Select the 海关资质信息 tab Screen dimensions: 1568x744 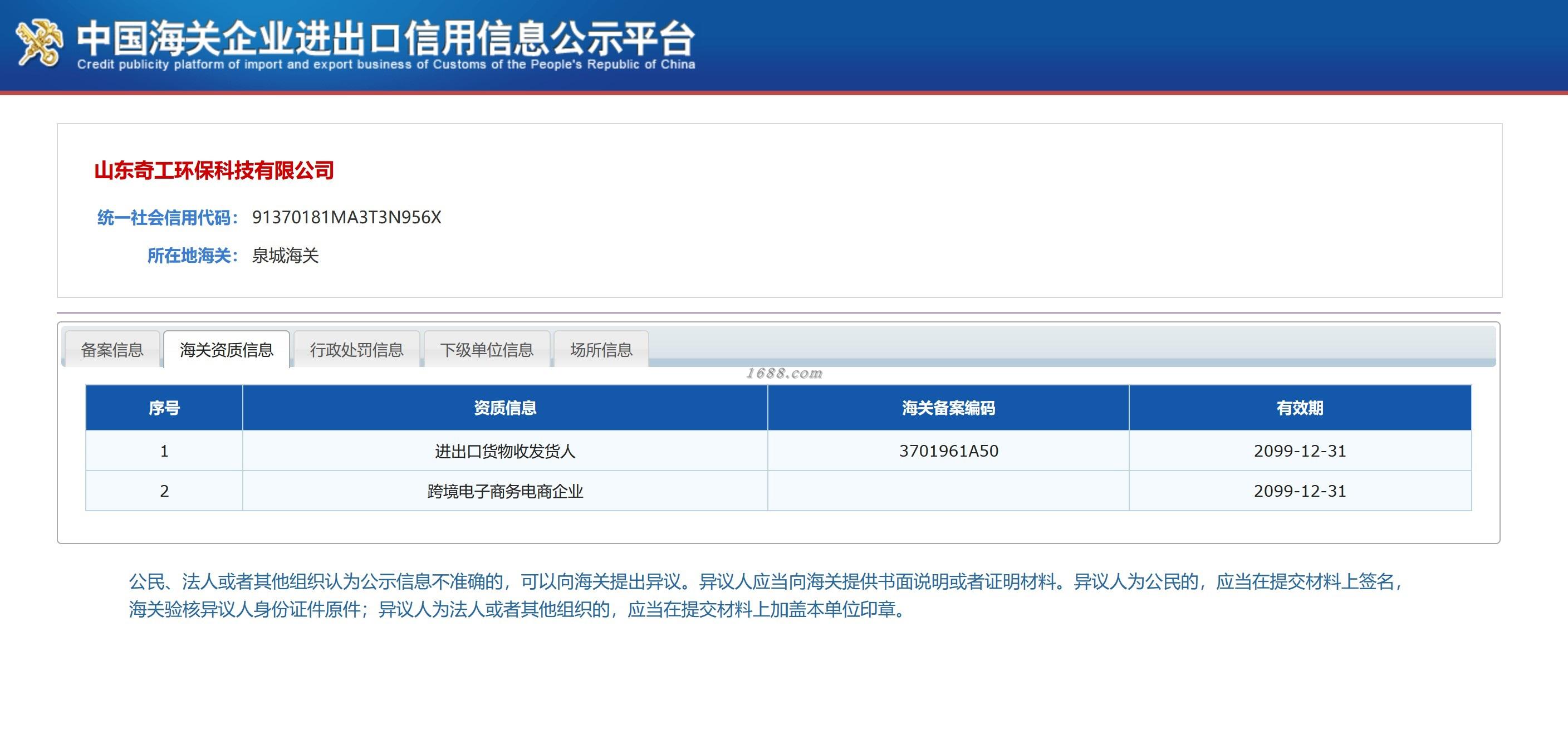[x=227, y=350]
